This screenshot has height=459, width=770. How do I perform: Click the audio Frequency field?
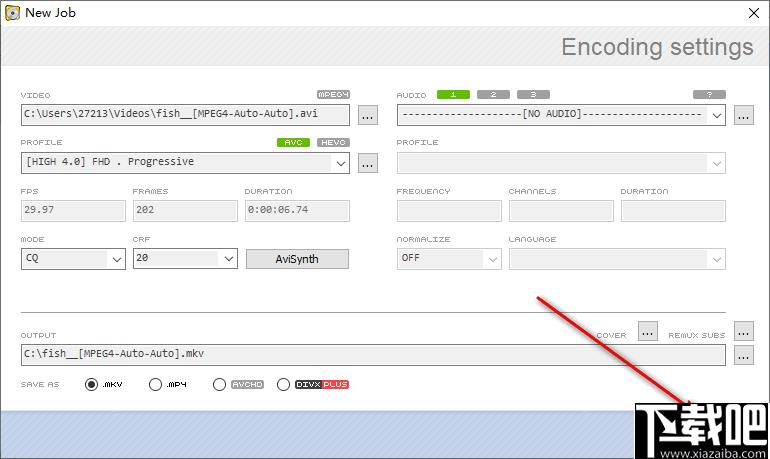[449, 211]
